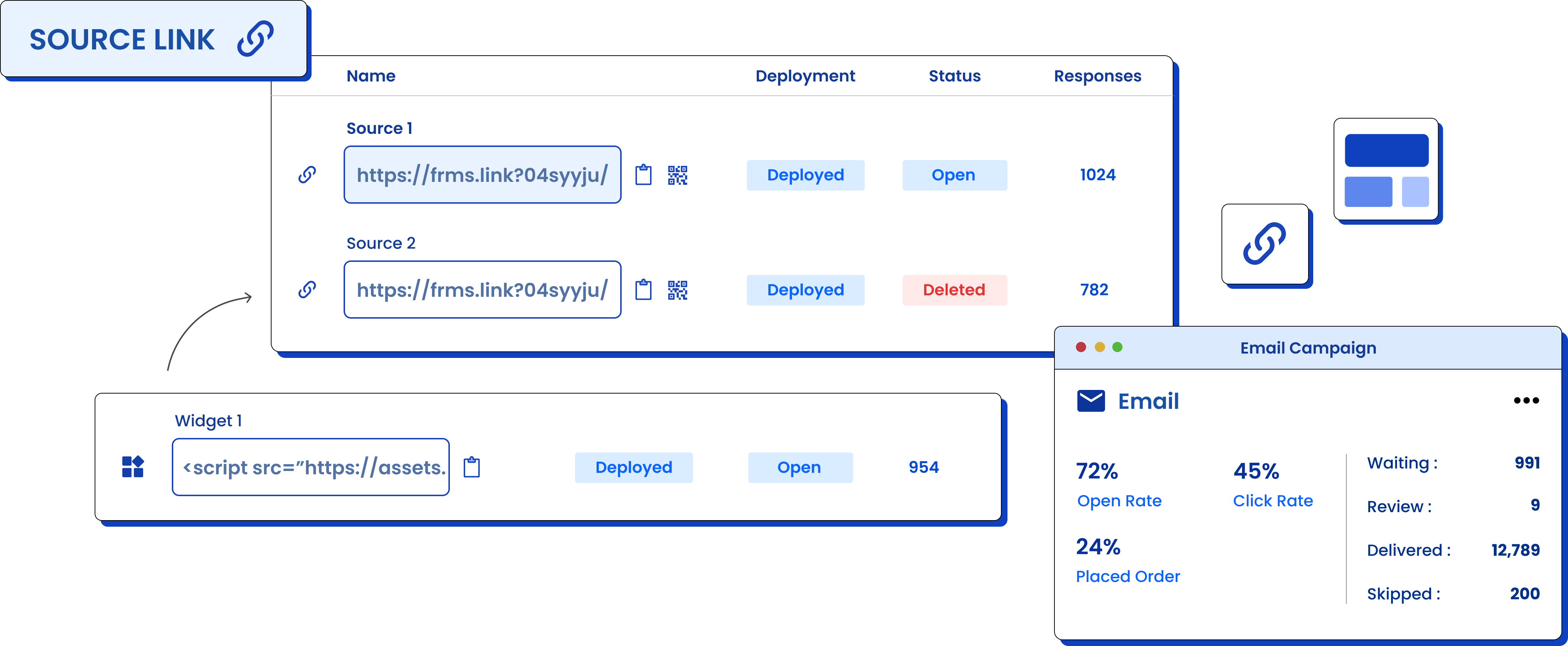Click the Waiting label
The height and width of the screenshot is (646, 1568).
point(1402,463)
